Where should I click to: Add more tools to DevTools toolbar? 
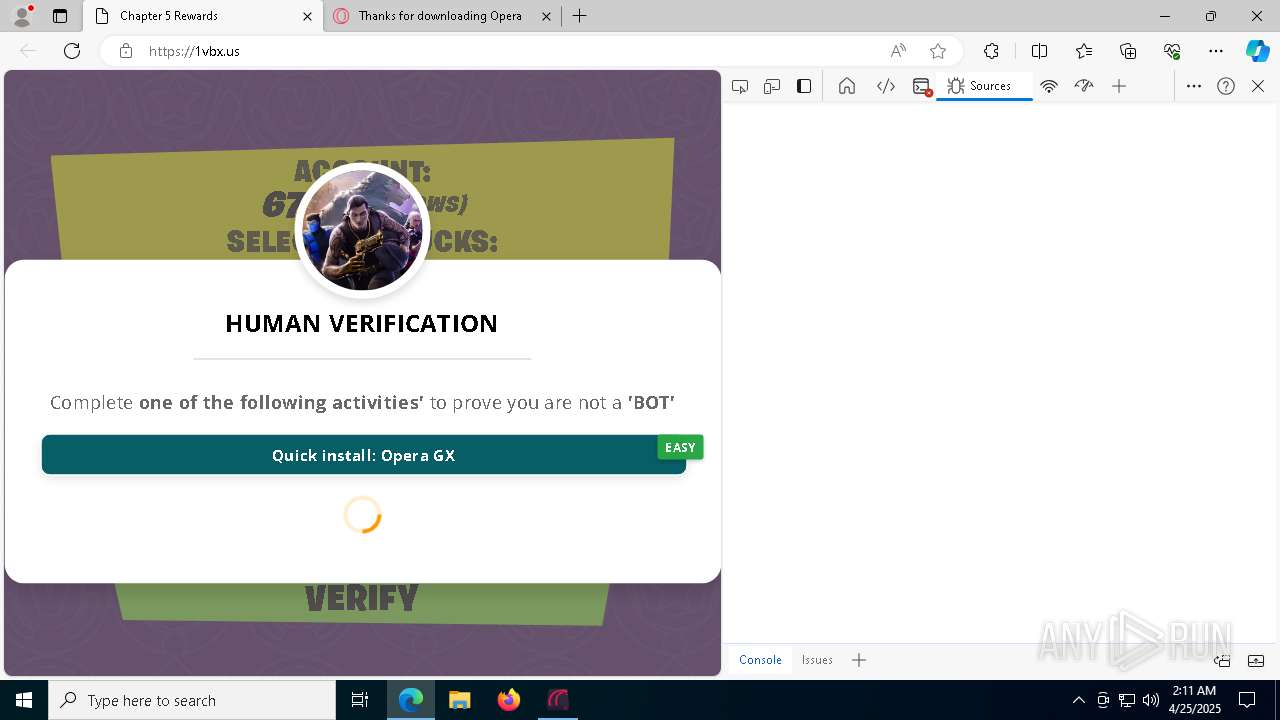[1119, 86]
